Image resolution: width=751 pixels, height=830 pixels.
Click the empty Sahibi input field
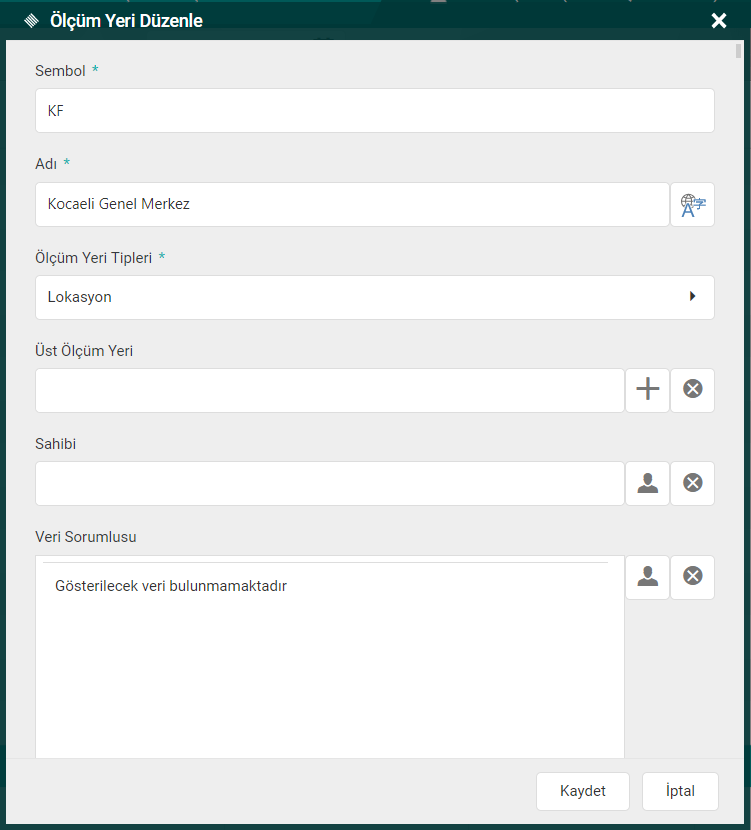tap(330, 483)
